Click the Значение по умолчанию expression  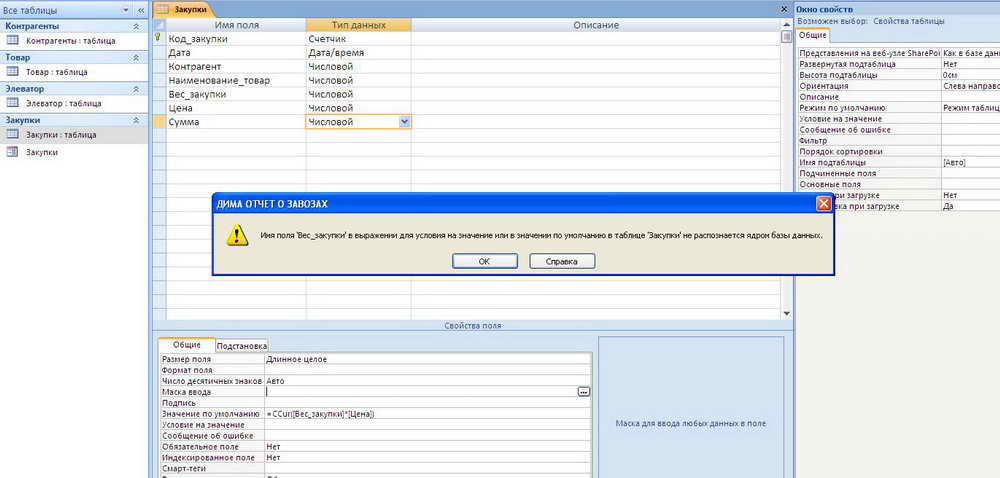[x=427, y=414]
